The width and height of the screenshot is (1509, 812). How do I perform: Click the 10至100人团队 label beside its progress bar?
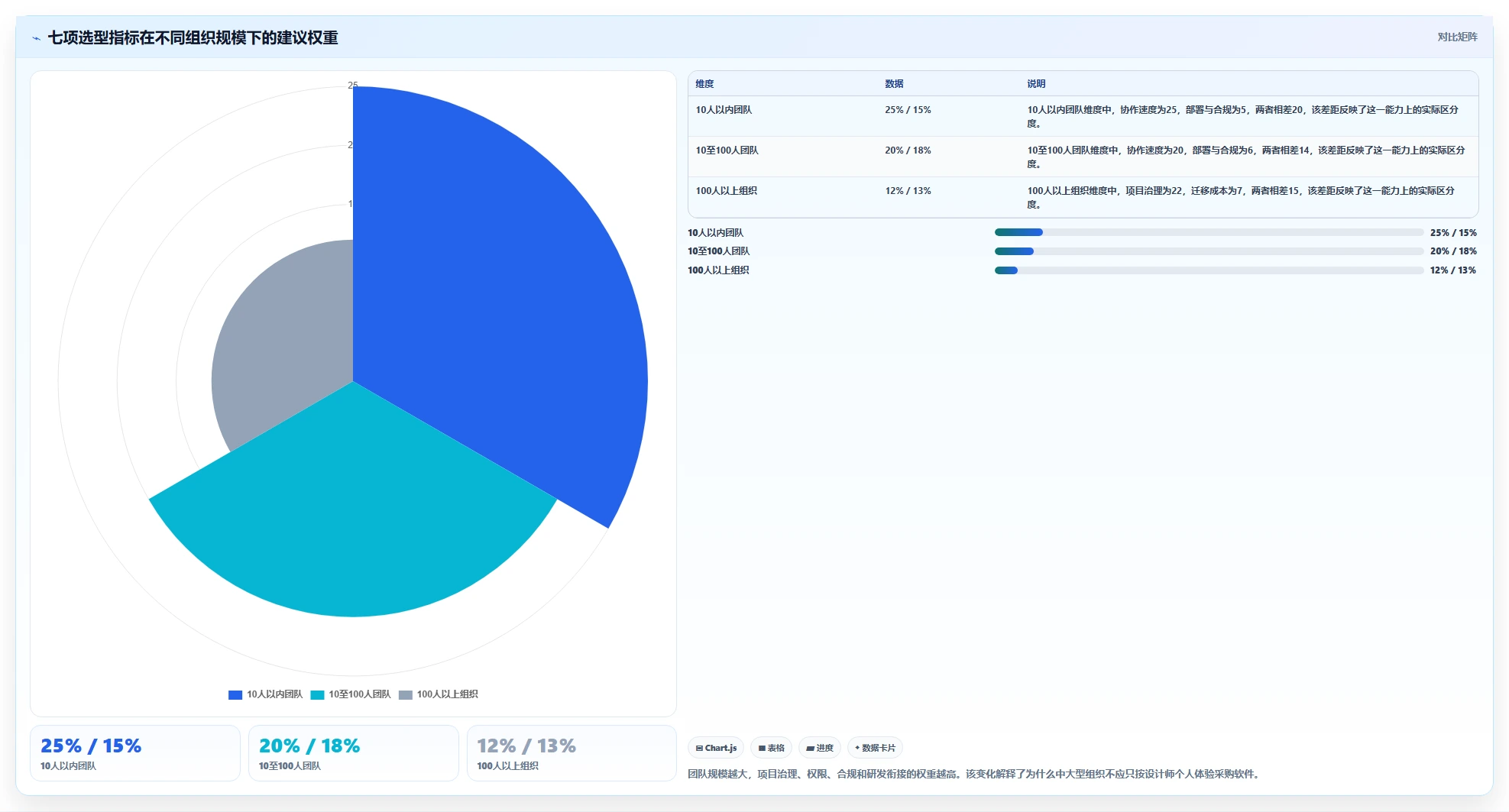(x=718, y=251)
